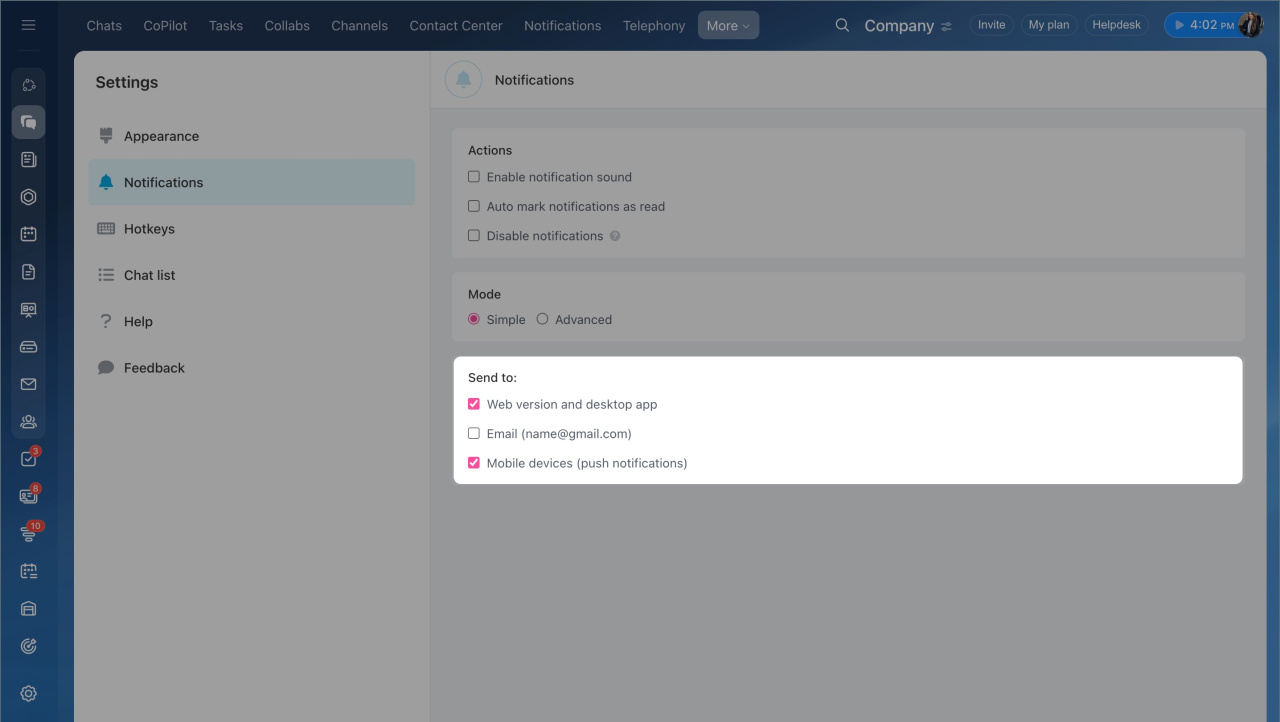The width and height of the screenshot is (1280, 722).
Task: Open the hamburger main menu
Action: coord(28,25)
